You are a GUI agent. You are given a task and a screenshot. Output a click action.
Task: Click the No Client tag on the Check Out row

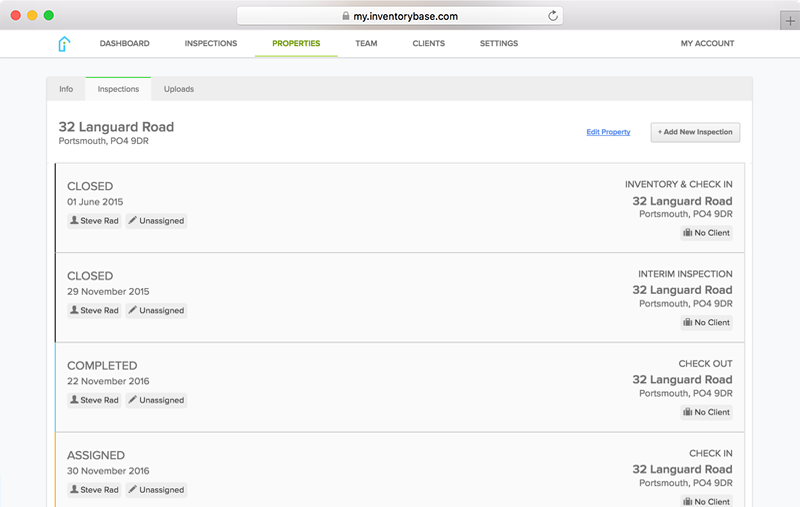point(706,412)
